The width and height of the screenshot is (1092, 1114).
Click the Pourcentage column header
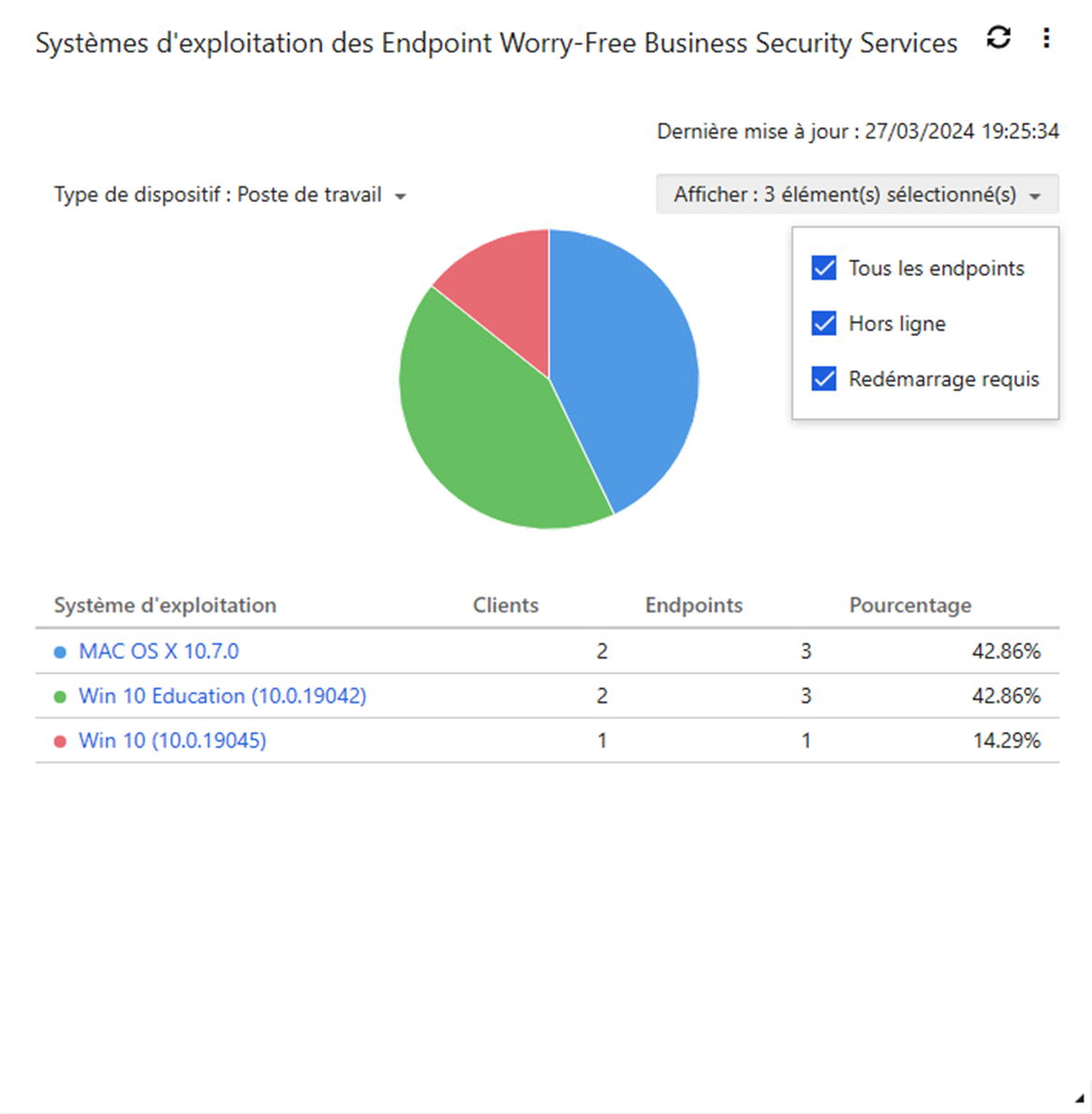coord(909,606)
